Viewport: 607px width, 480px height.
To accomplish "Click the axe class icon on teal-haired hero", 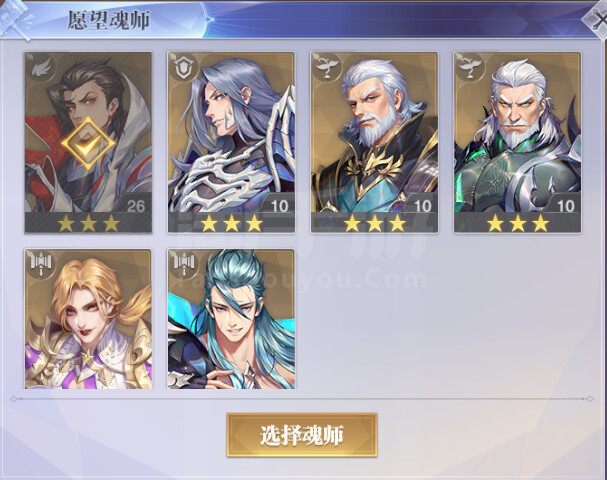I will 183,264.
